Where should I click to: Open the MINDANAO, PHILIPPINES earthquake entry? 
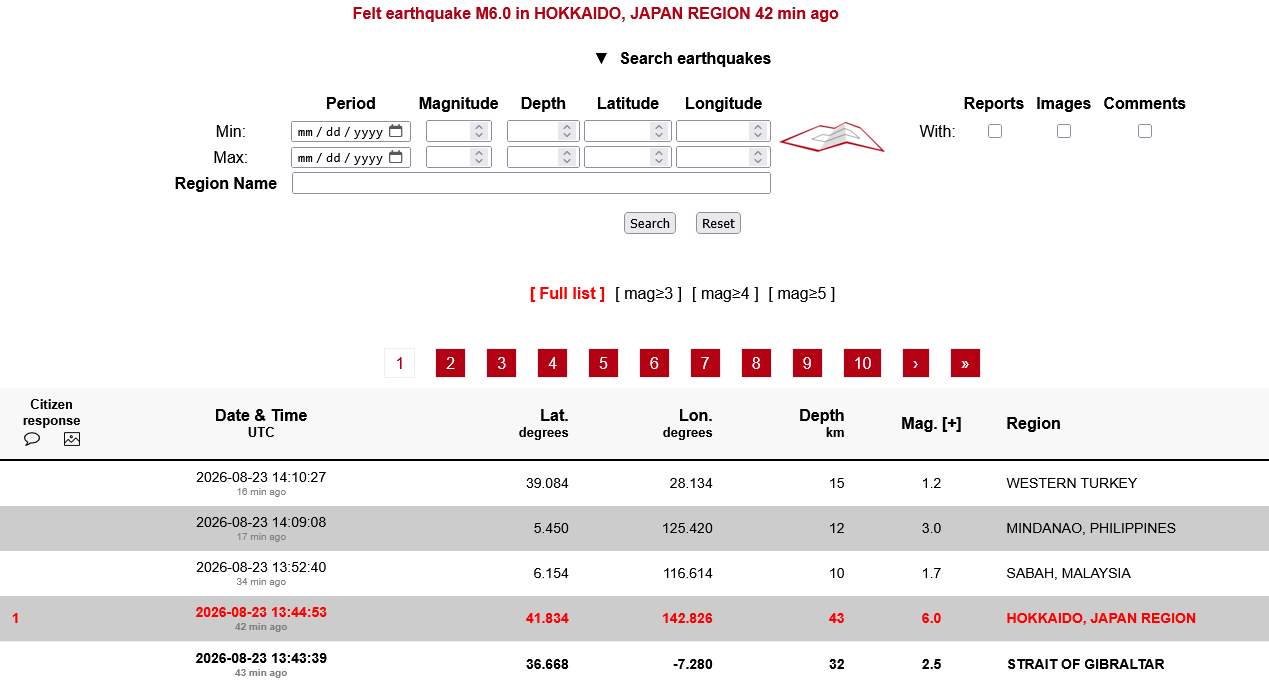tap(1091, 528)
